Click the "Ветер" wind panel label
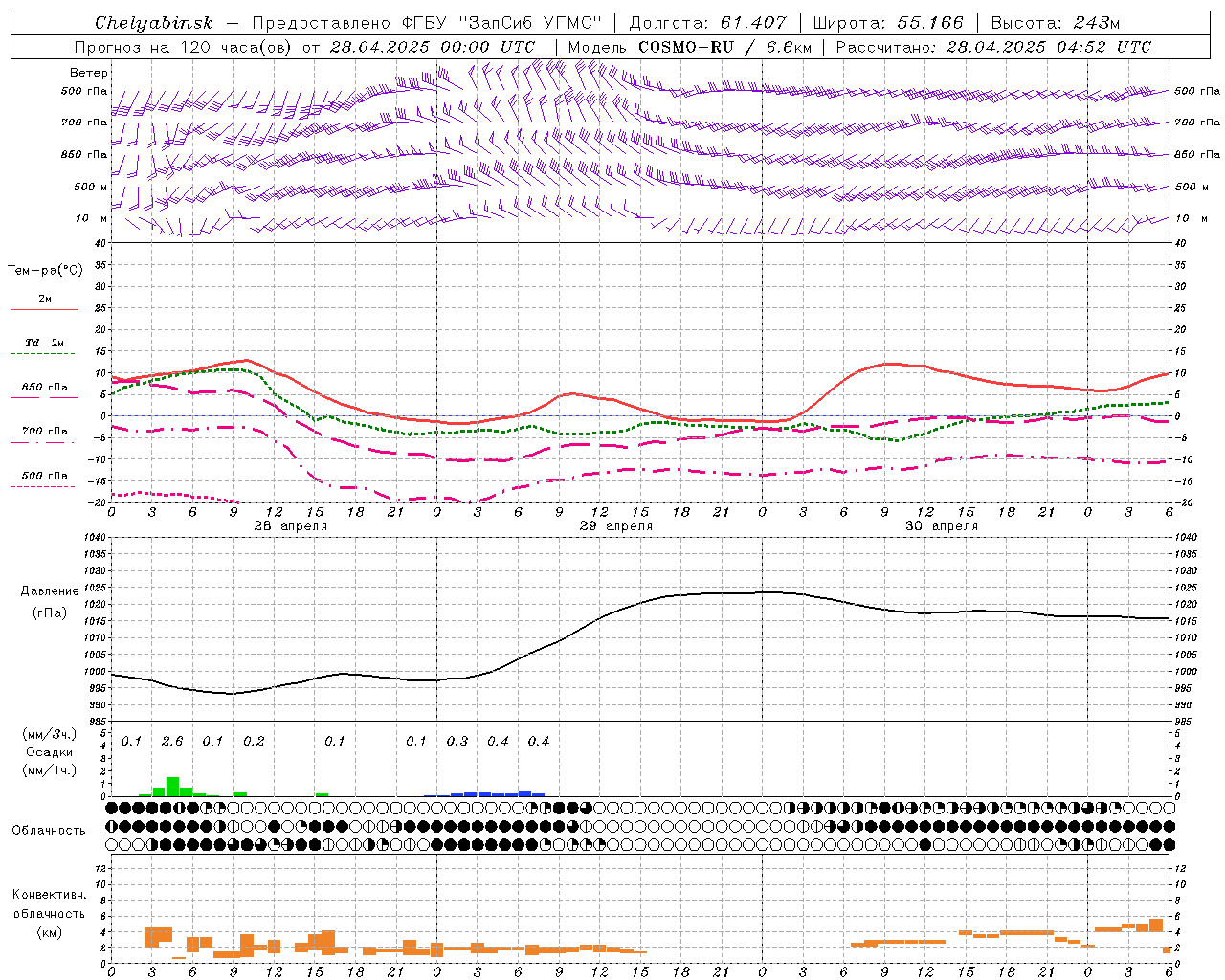Viewport: 1225px width, 980px height. coord(89,73)
